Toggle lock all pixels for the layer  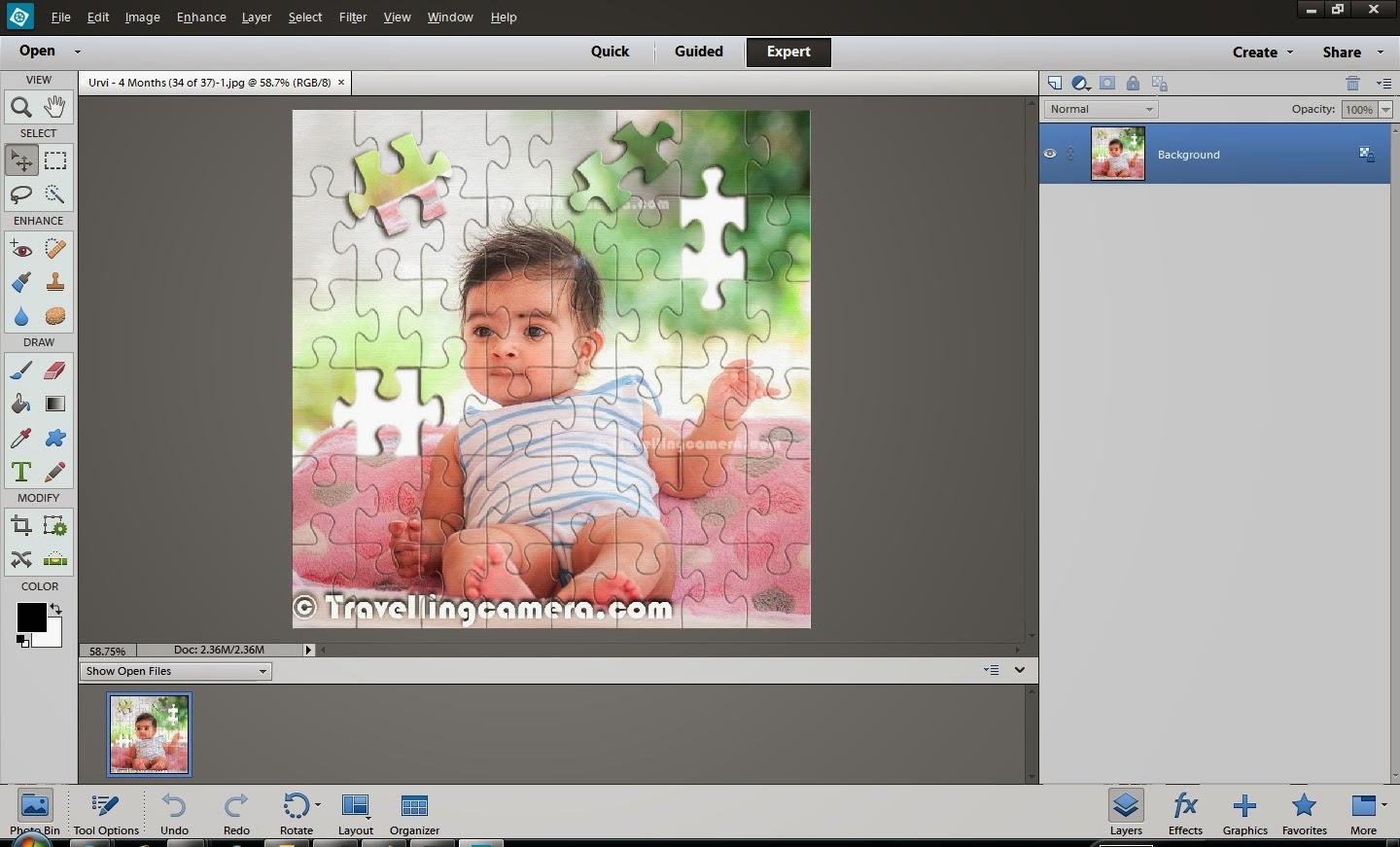click(x=1134, y=84)
